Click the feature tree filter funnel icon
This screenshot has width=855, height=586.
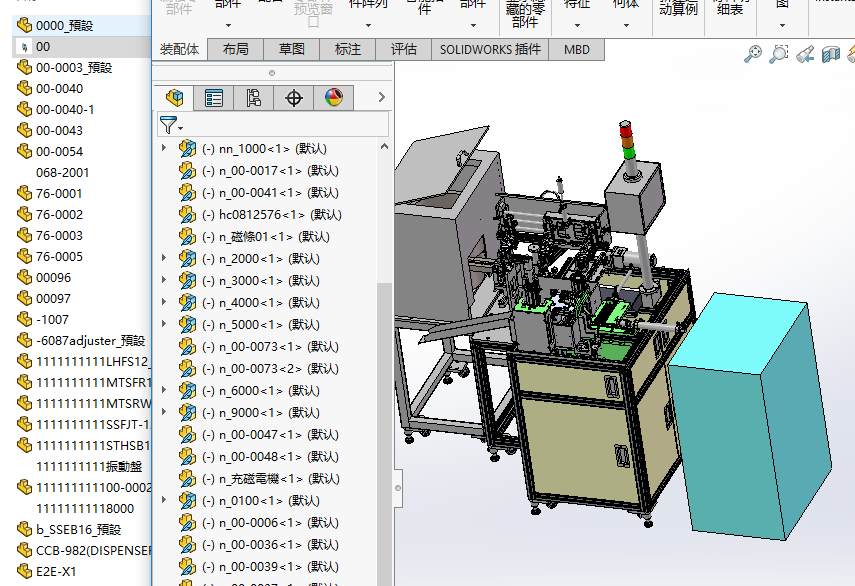pyautogui.click(x=168, y=125)
